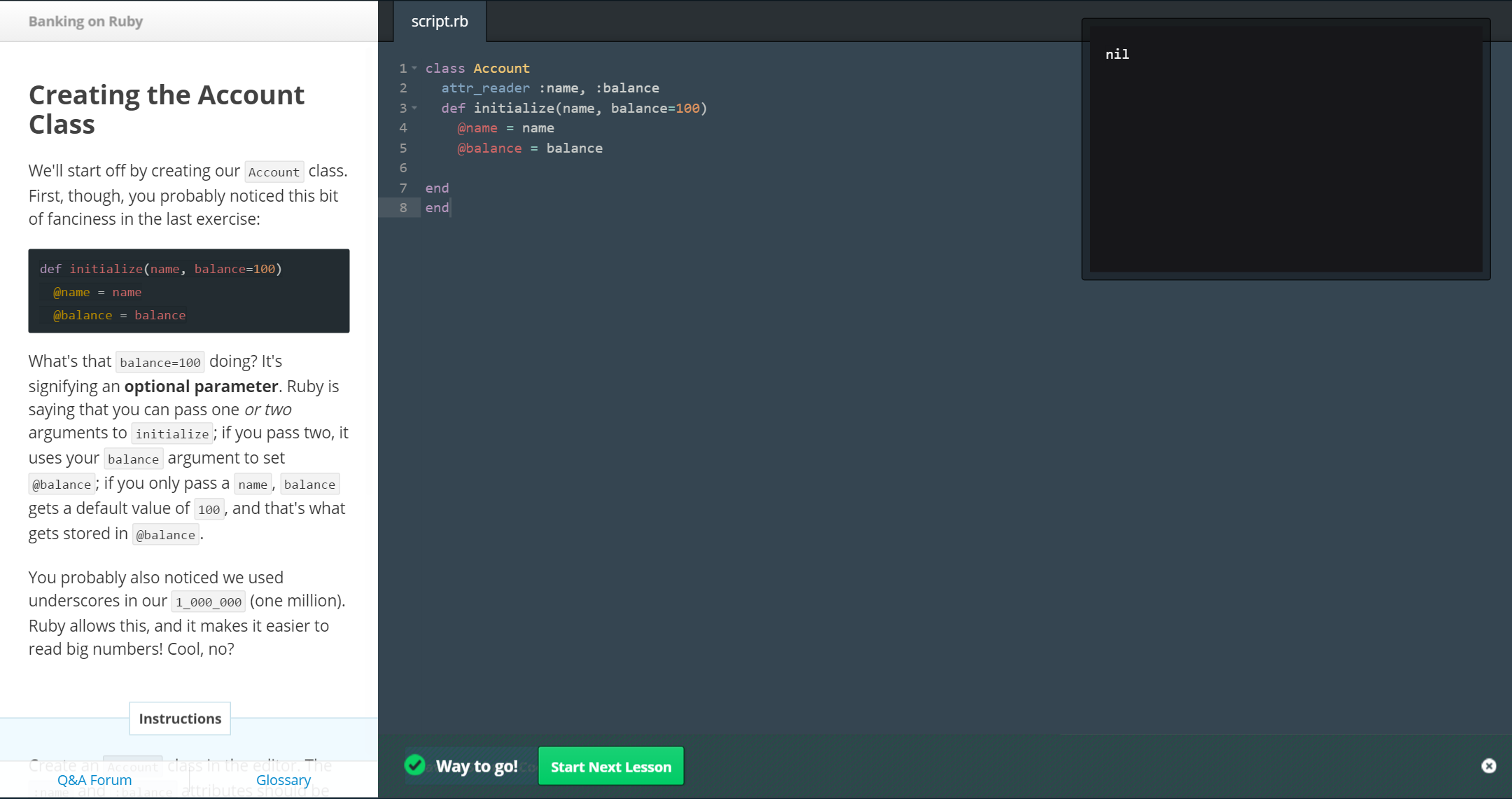Dismiss the Way to go banner
This screenshot has width=1512, height=799.
click(x=1488, y=766)
